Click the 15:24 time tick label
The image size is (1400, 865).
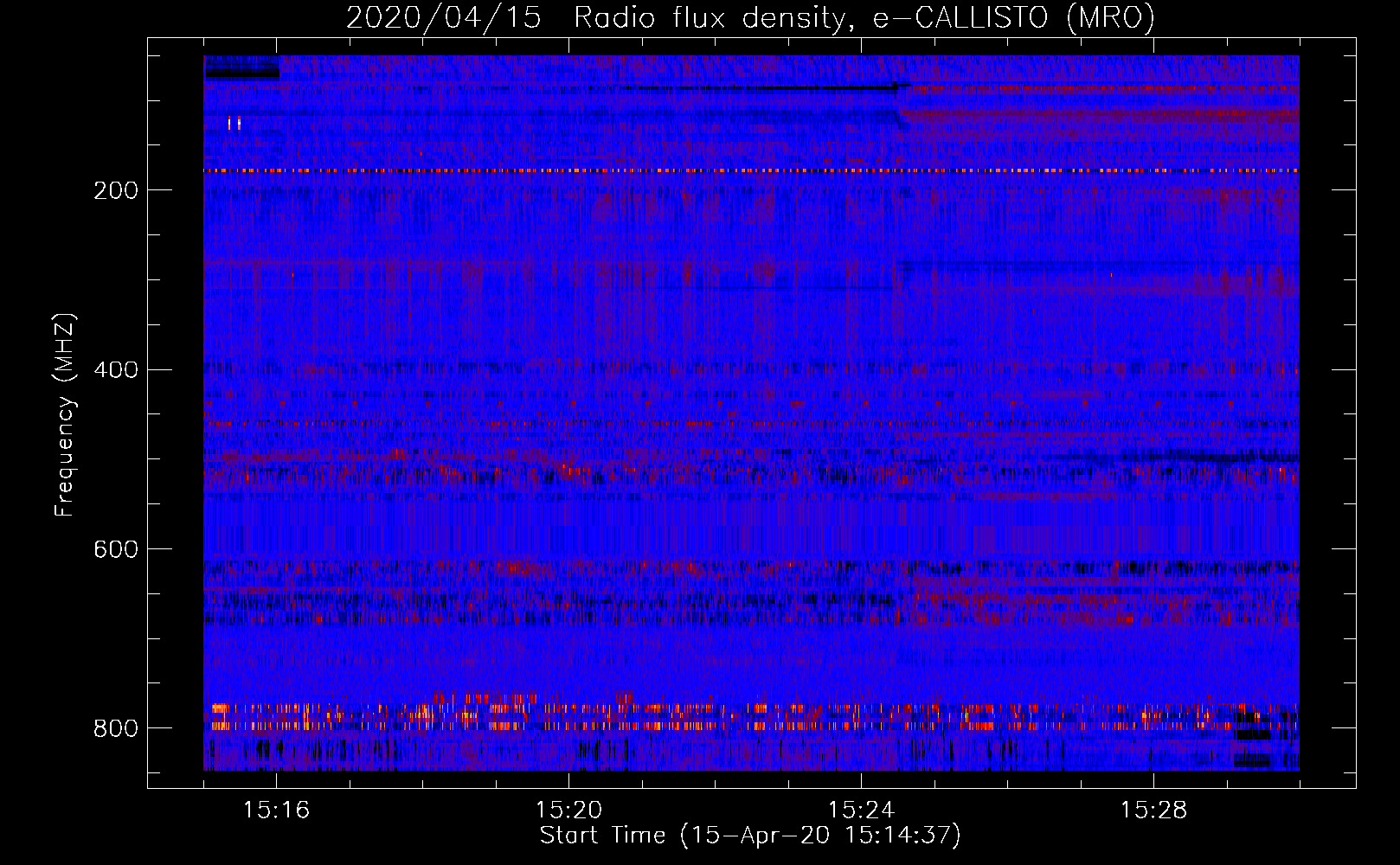(861, 811)
